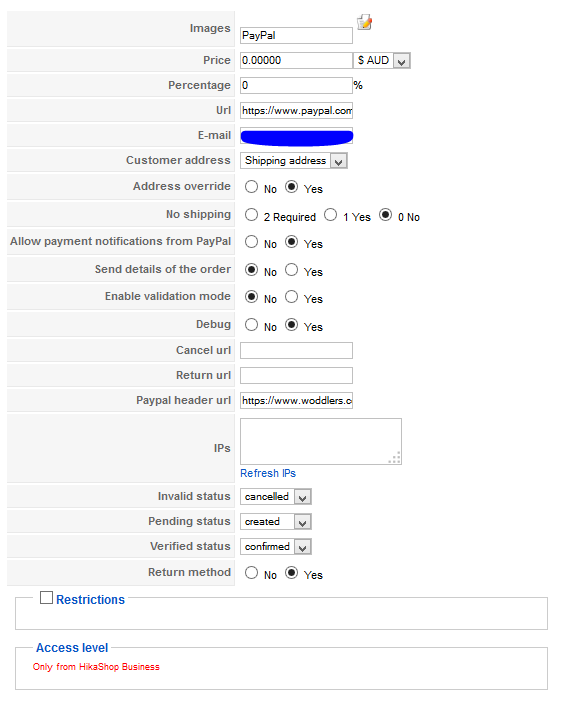The height and width of the screenshot is (703, 561).
Task: Select No for Address override
Action: 252,187
